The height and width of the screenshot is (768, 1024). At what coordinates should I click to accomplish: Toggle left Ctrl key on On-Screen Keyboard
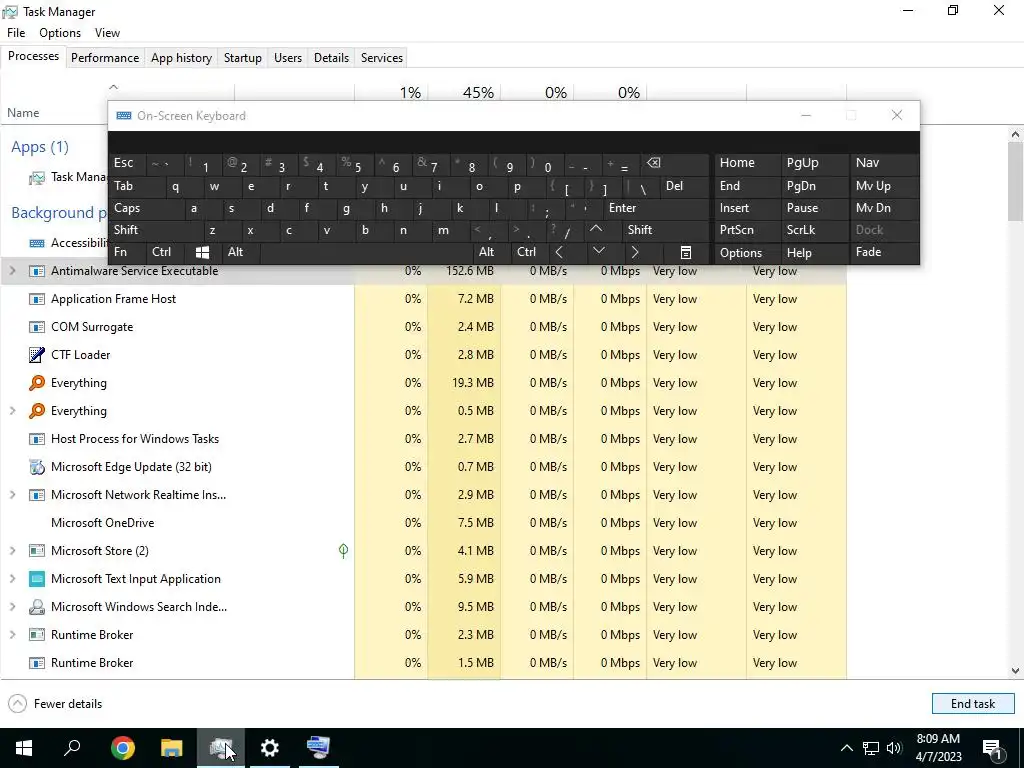click(x=165, y=252)
